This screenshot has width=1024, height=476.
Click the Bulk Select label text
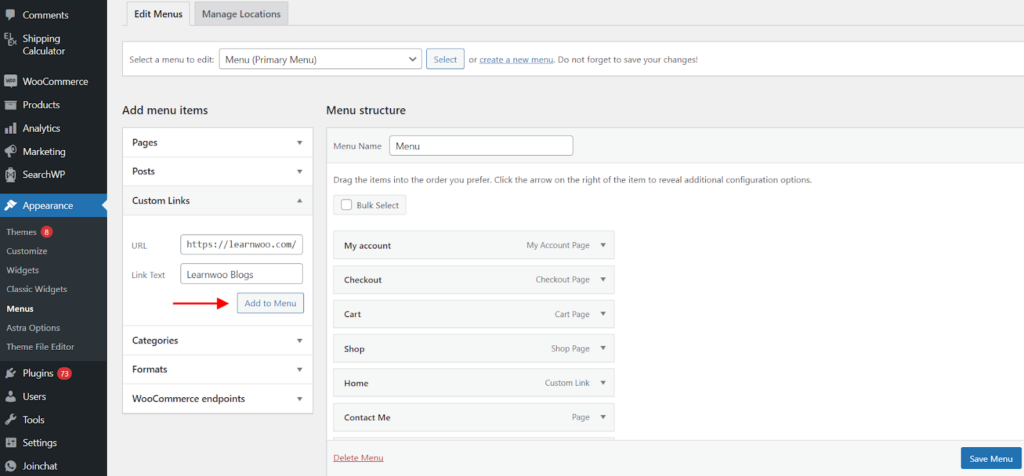point(377,205)
